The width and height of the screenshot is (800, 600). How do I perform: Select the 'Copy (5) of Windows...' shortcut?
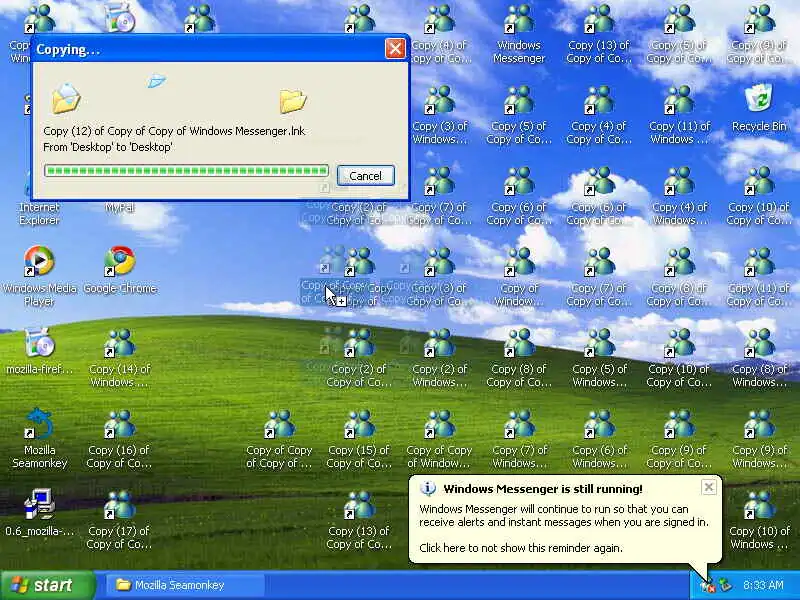[599, 358]
